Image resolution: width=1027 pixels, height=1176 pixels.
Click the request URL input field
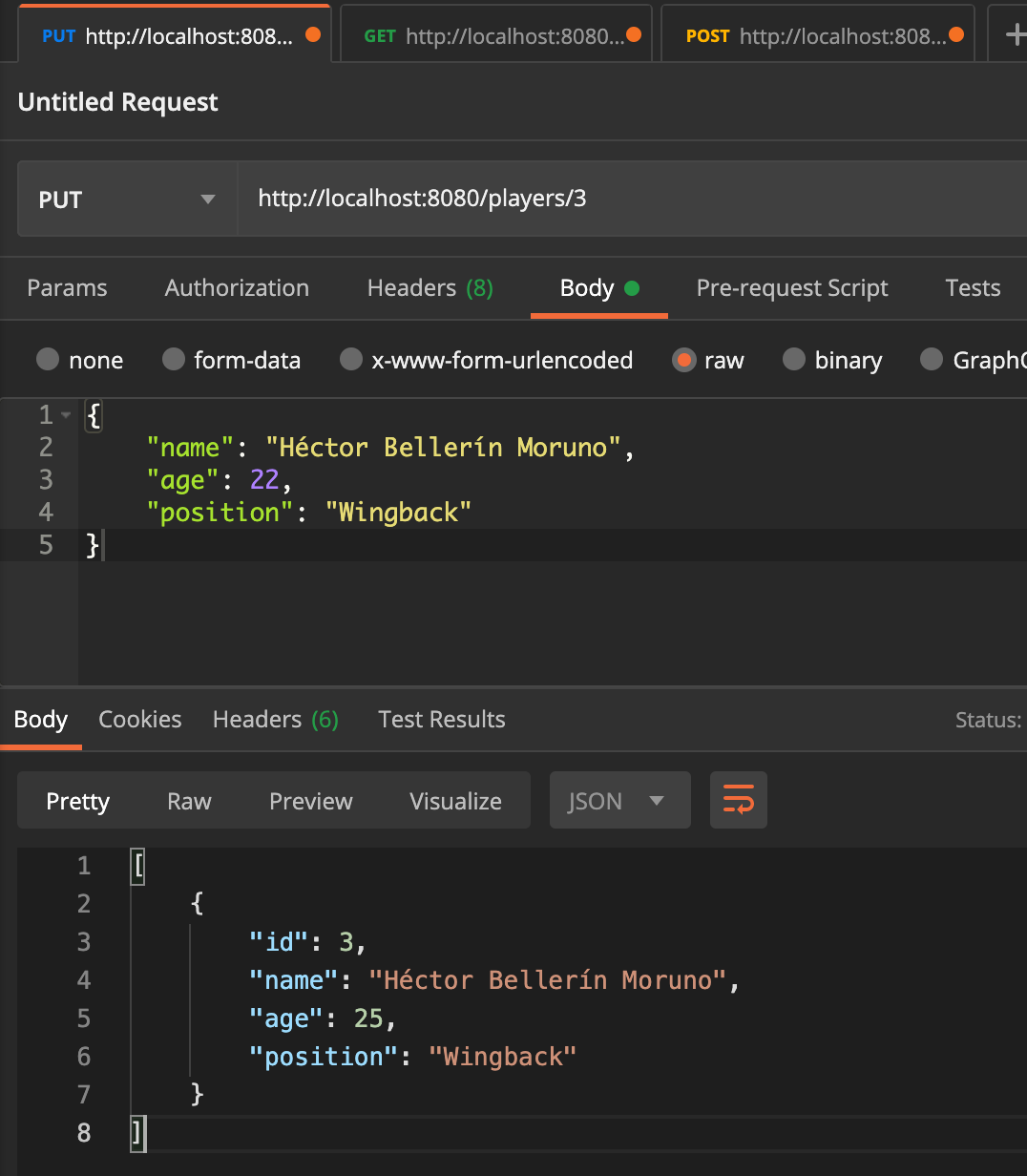pyautogui.click(x=630, y=199)
